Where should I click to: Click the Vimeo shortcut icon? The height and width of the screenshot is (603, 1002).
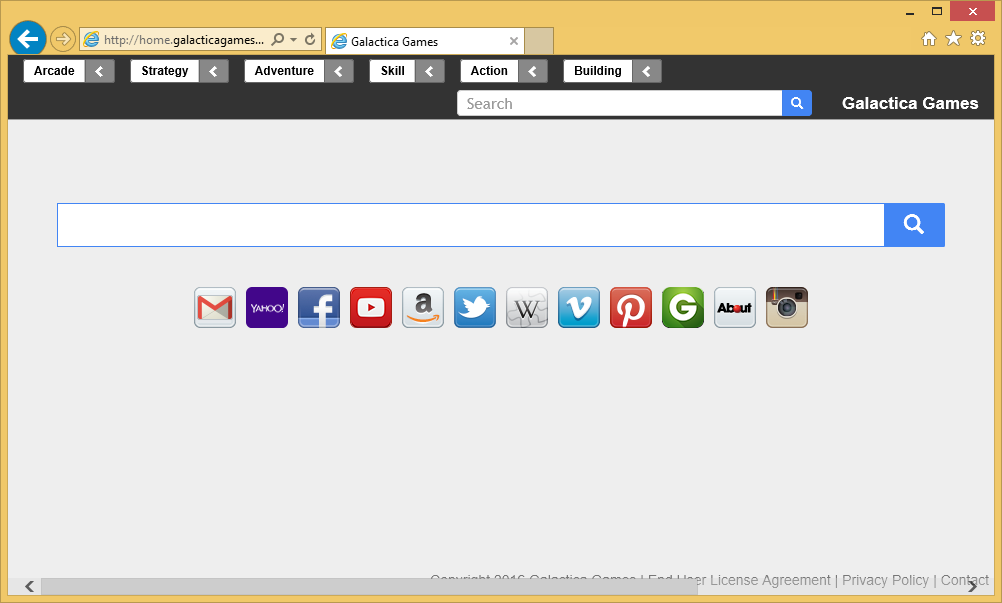(x=579, y=308)
